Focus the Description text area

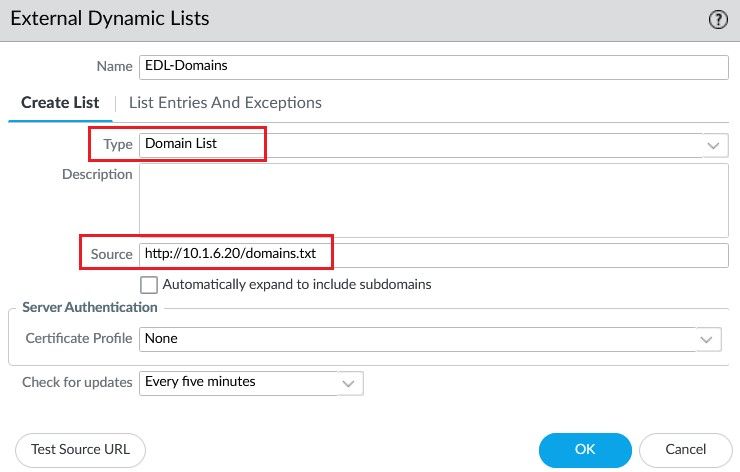[x=433, y=200]
